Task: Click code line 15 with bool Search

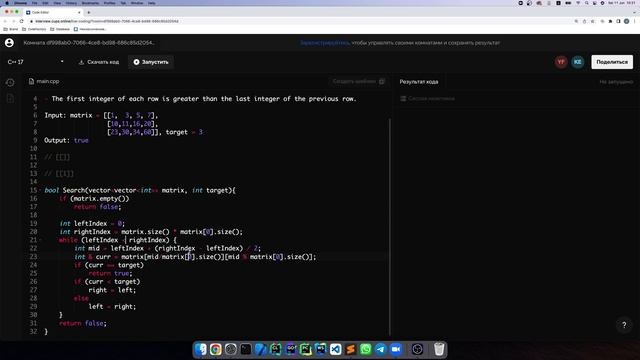Action: (140, 190)
